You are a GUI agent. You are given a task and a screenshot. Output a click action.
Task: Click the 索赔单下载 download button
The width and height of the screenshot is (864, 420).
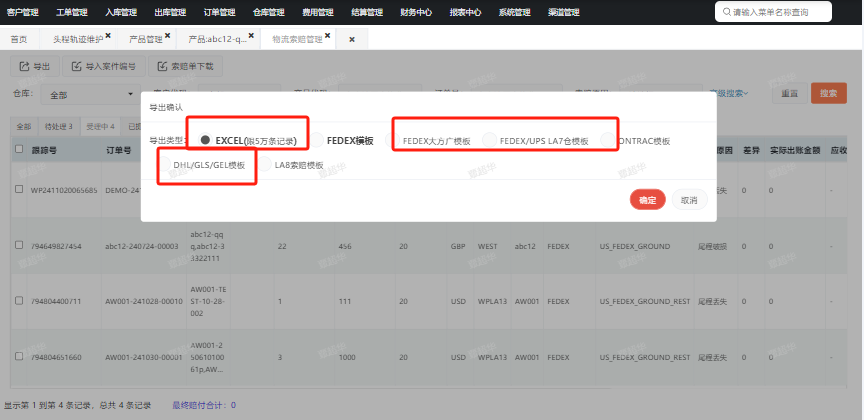click(185, 67)
